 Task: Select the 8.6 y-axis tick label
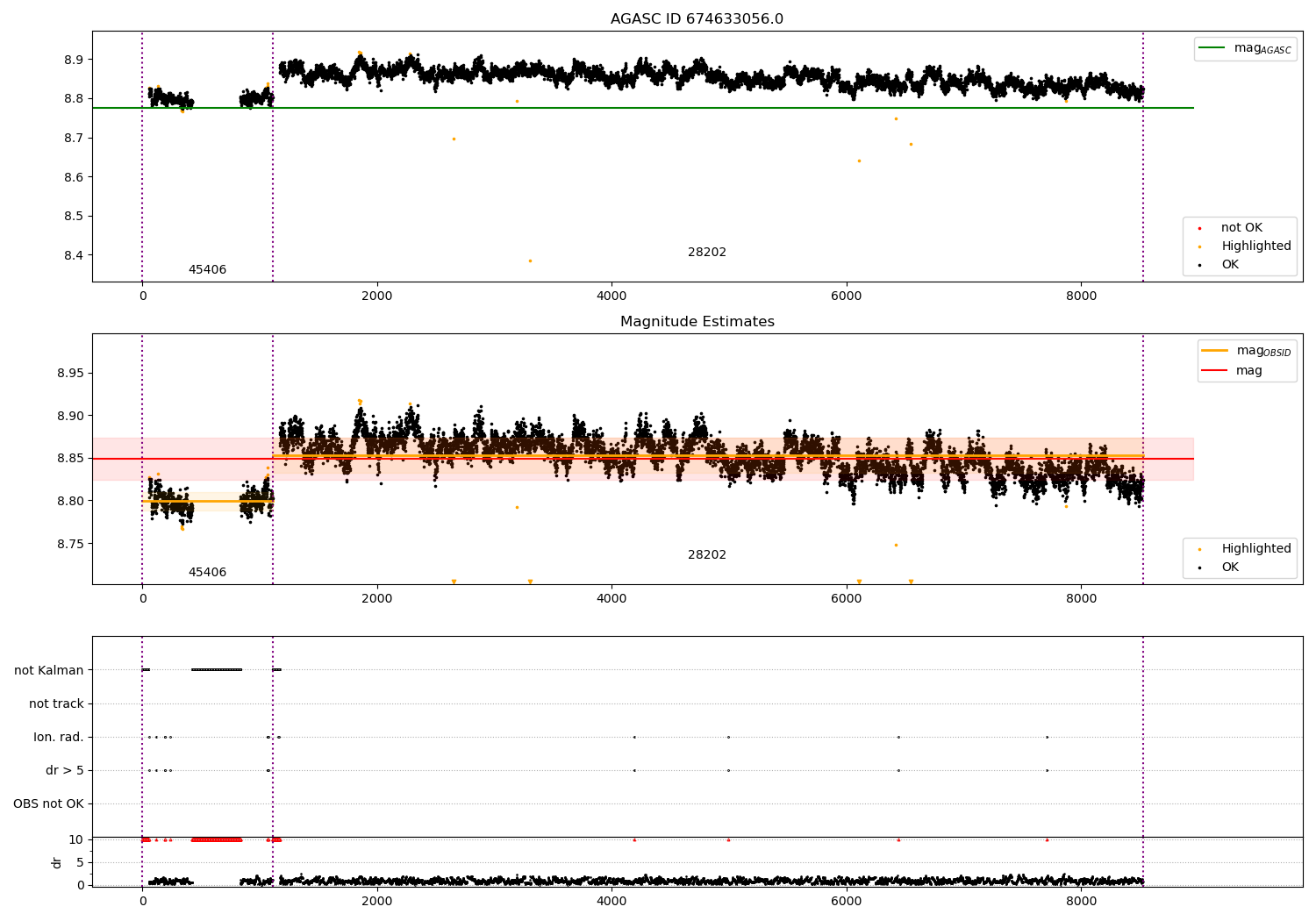(73, 177)
